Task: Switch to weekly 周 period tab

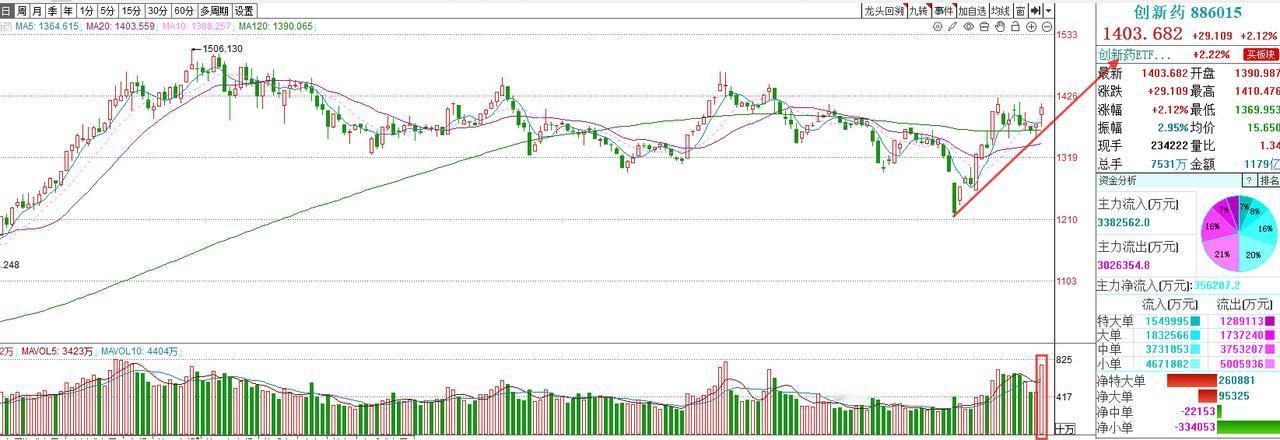Action: pos(22,11)
